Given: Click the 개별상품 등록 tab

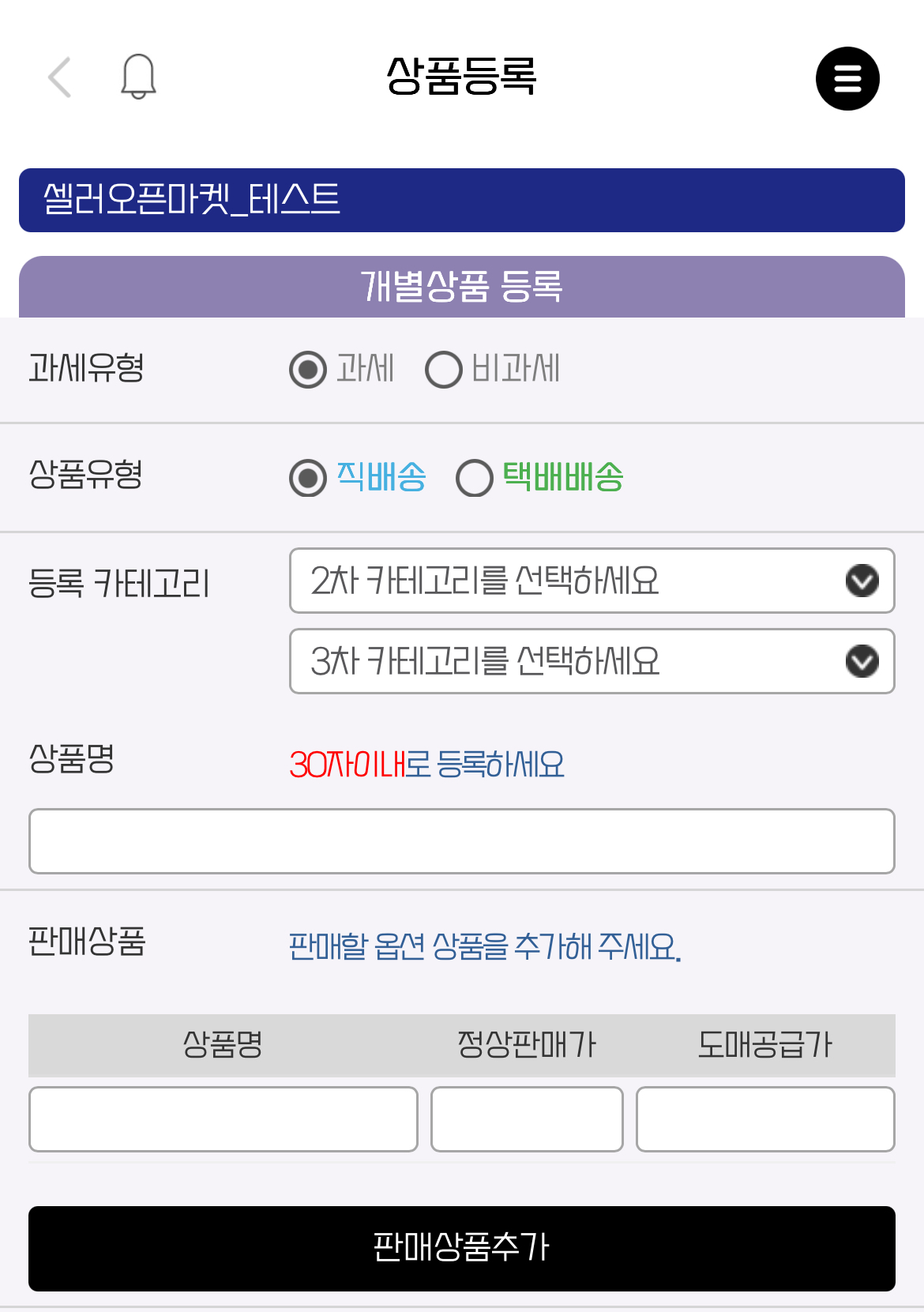Looking at the screenshot, I should click(x=462, y=287).
